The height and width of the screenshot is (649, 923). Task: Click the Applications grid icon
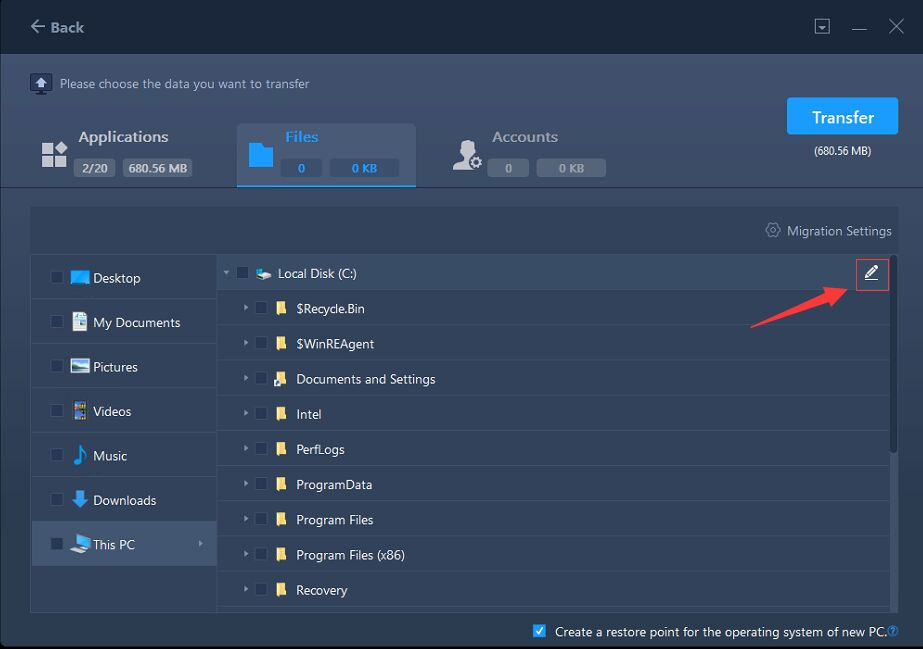tap(54, 154)
